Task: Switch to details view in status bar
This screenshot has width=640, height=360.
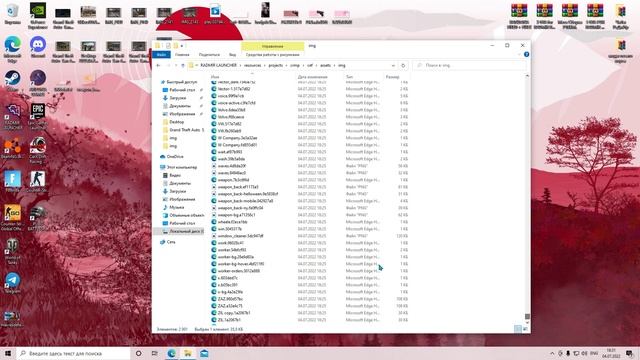Action: coord(517,329)
